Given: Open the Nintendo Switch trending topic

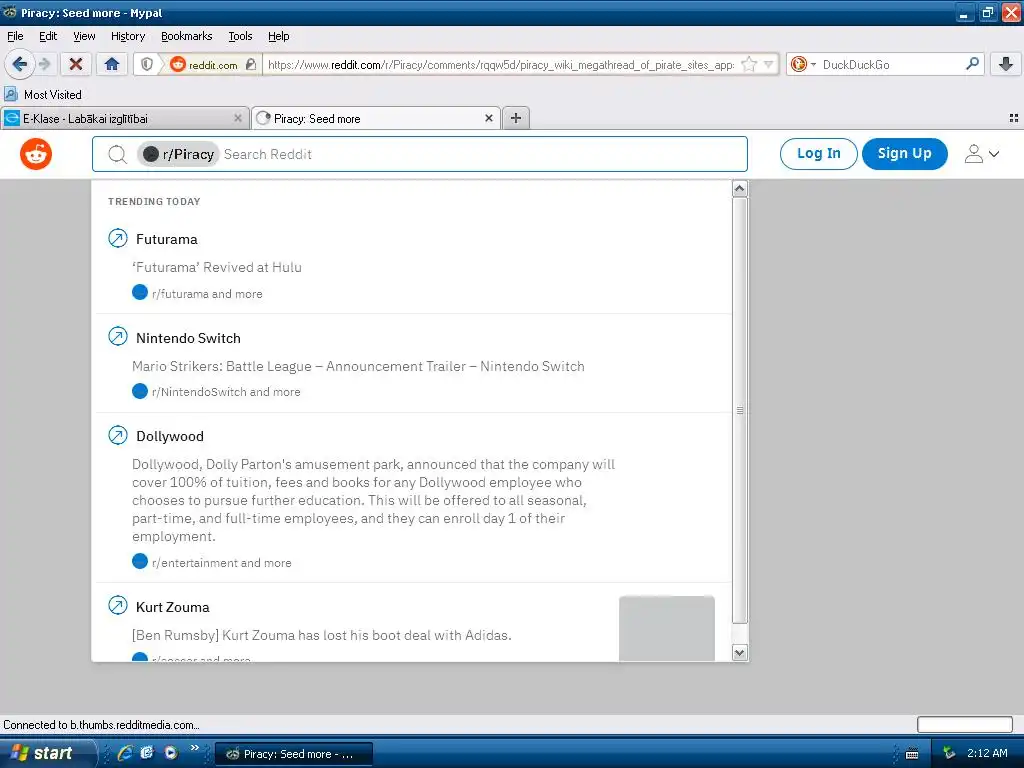Looking at the screenshot, I should point(188,338).
